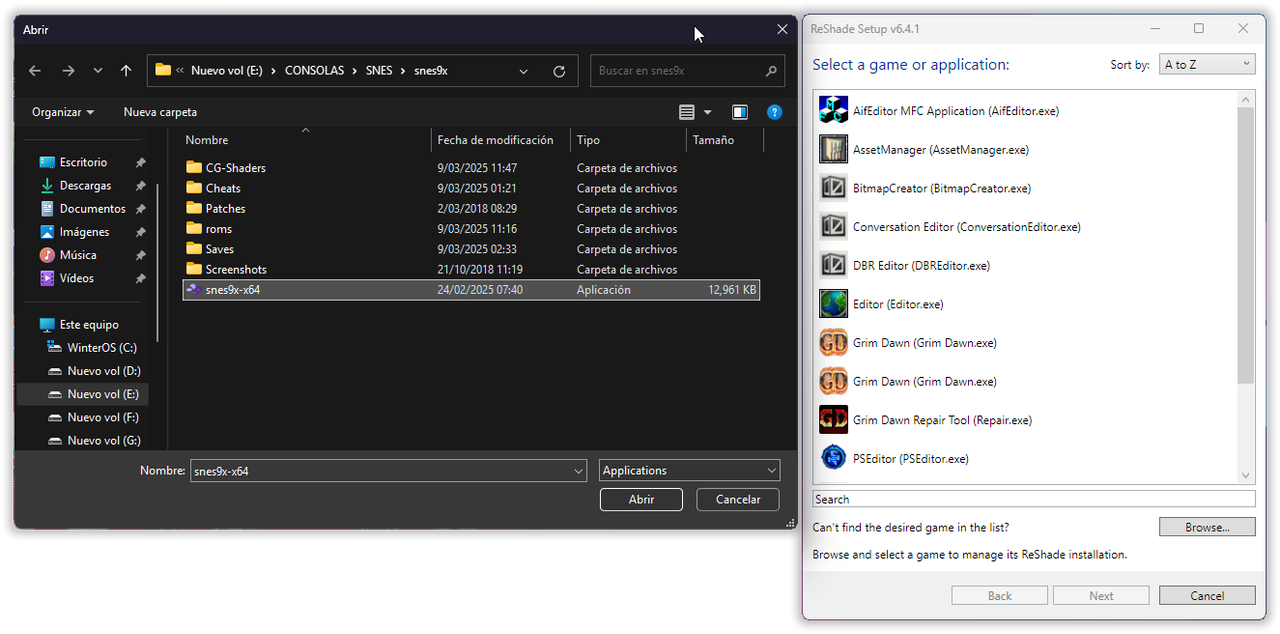
Task: Open the Applications file type dropdown
Action: (x=690, y=471)
